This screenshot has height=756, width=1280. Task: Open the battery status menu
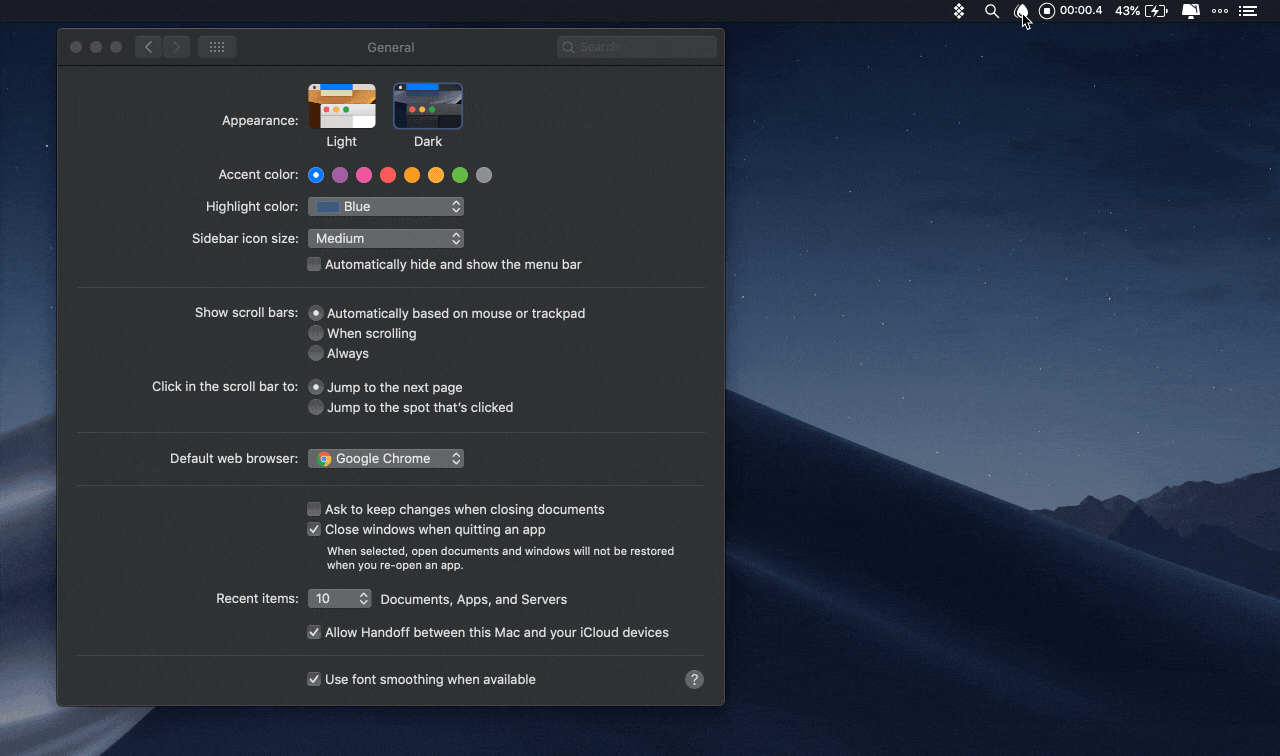[x=1156, y=11]
